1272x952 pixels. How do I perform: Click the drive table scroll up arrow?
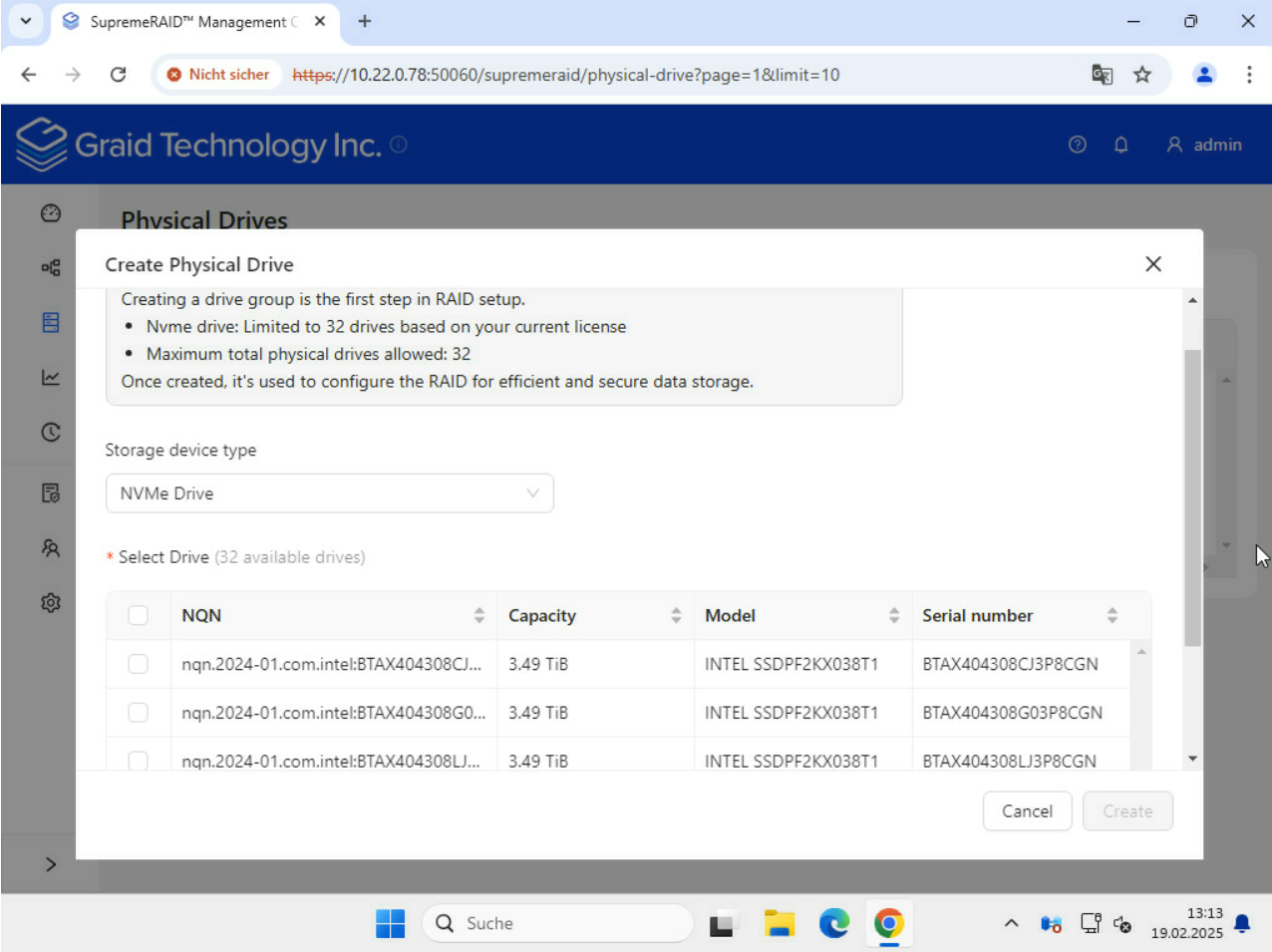(1141, 652)
